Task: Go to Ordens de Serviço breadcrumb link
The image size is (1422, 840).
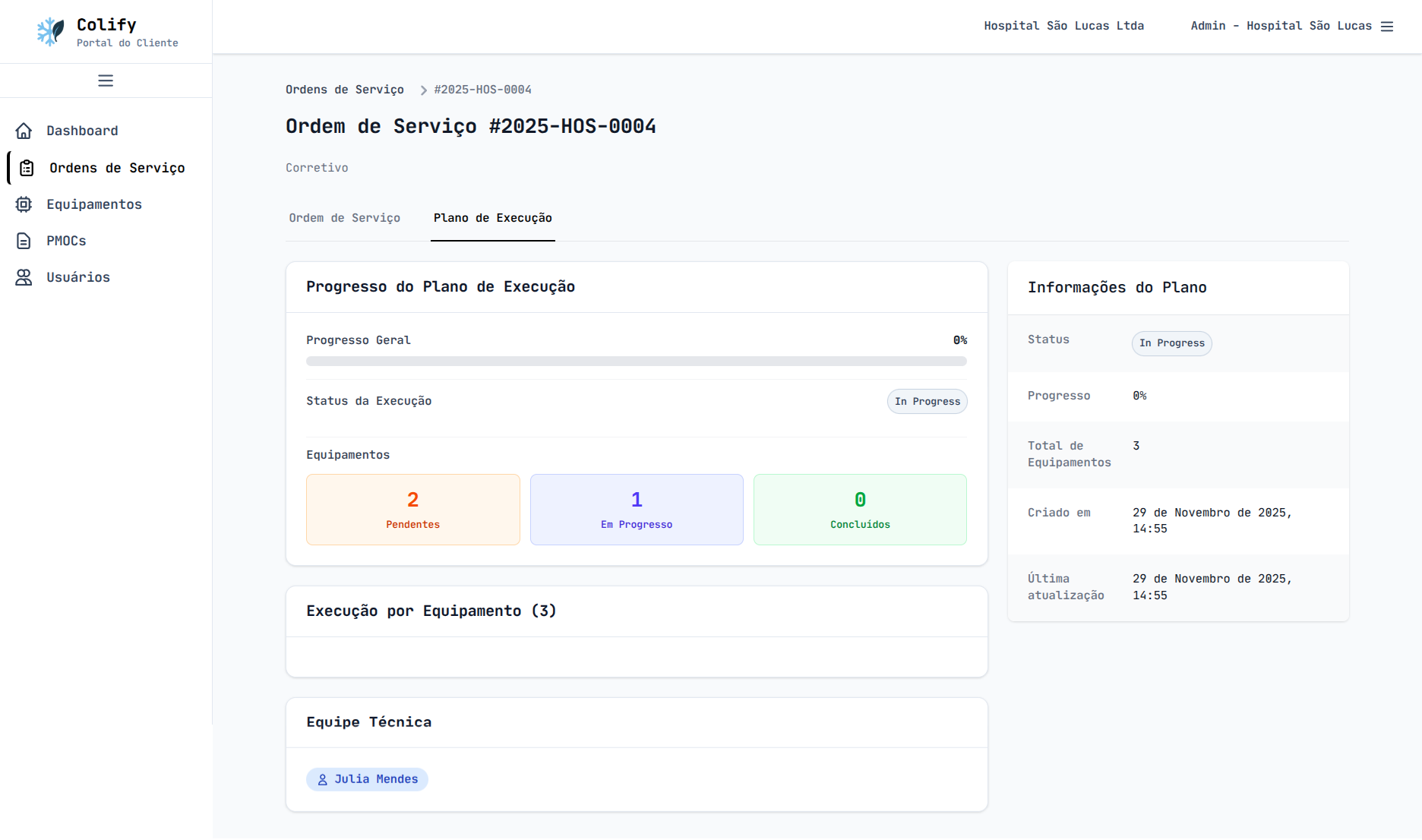Action: pyautogui.click(x=344, y=90)
